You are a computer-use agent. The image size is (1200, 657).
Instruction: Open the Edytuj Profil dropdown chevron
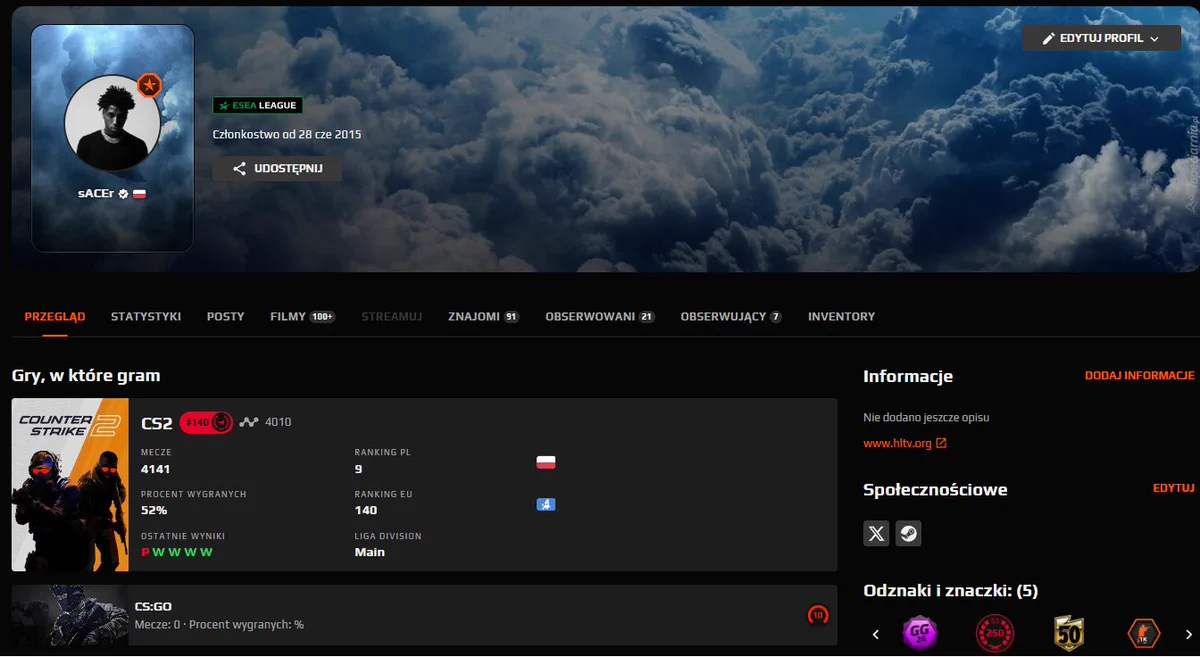tap(1154, 38)
